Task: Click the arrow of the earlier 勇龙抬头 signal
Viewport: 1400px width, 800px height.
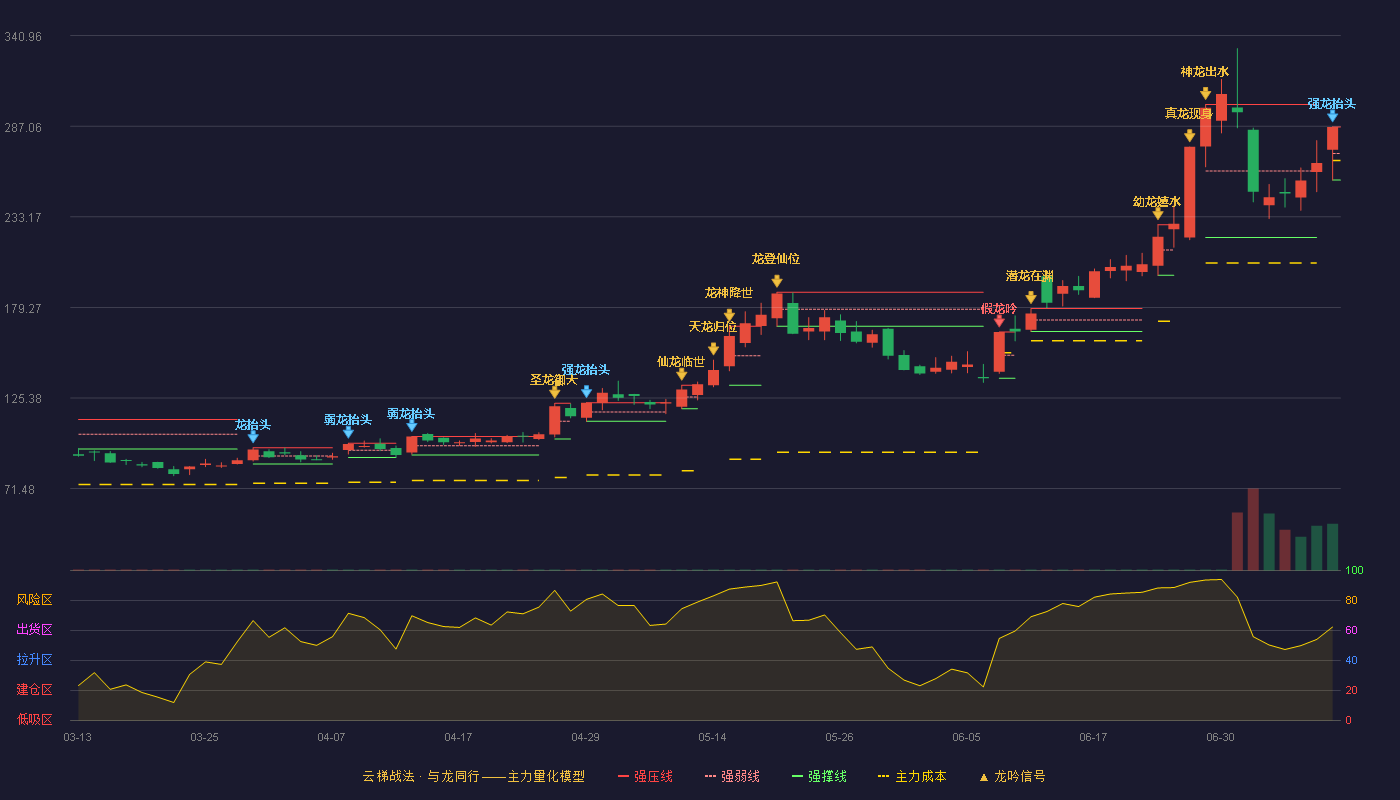Action: click(x=348, y=431)
